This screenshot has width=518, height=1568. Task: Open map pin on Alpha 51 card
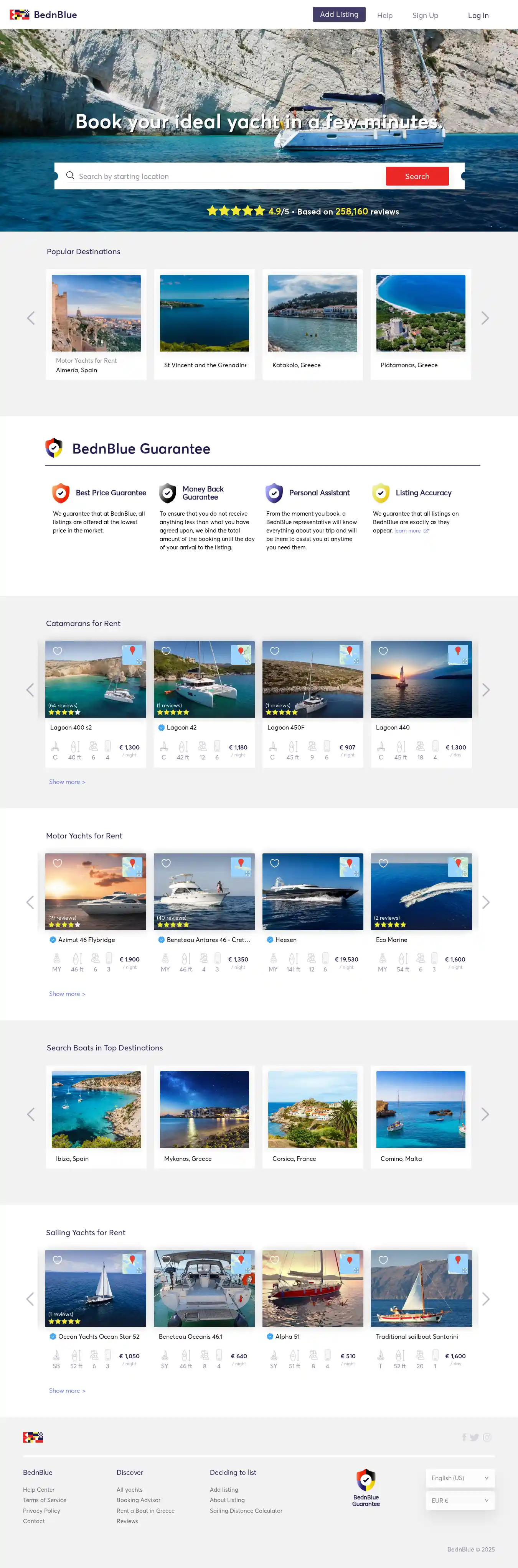(350, 1263)
